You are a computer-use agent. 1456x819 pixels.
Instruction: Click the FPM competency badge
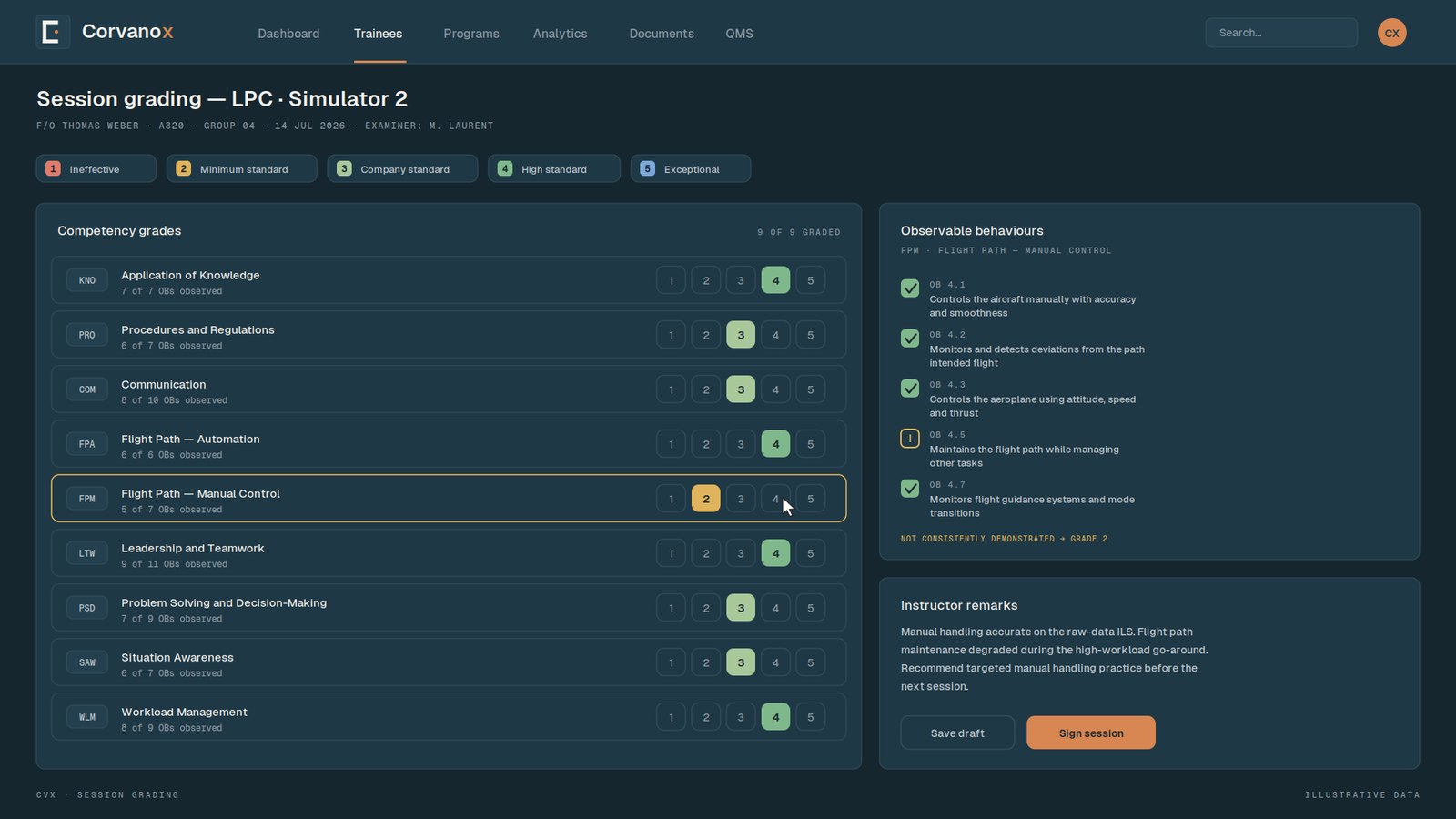click(87, 499)
